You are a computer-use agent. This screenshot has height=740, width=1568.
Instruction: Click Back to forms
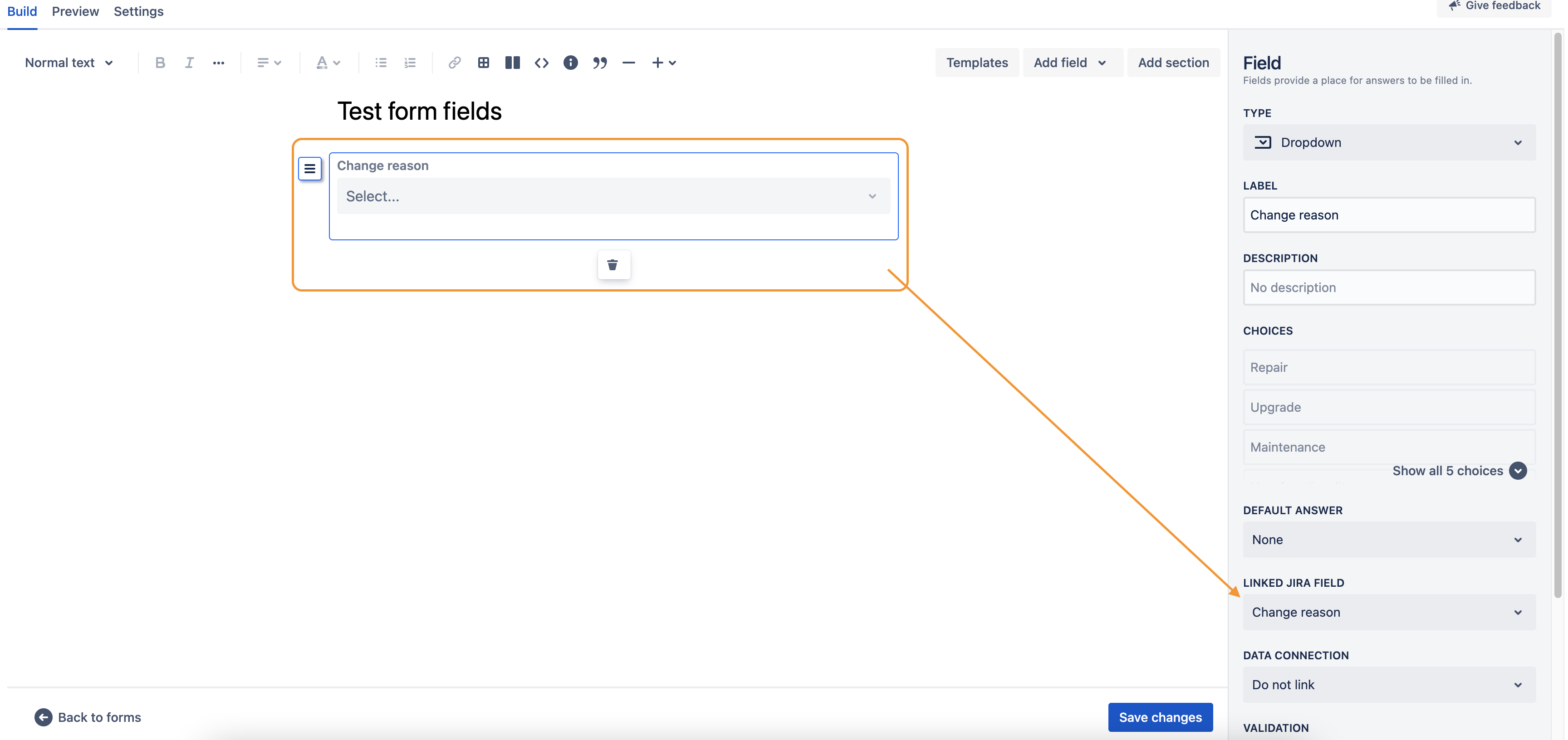tap(88, 717)
